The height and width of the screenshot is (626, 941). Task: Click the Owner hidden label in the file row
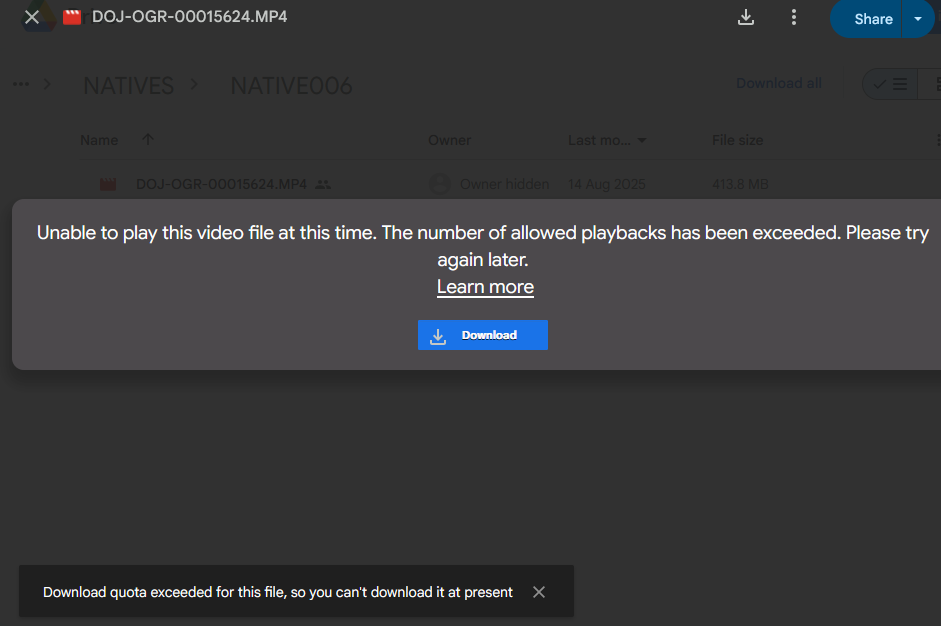pos(505,184)
